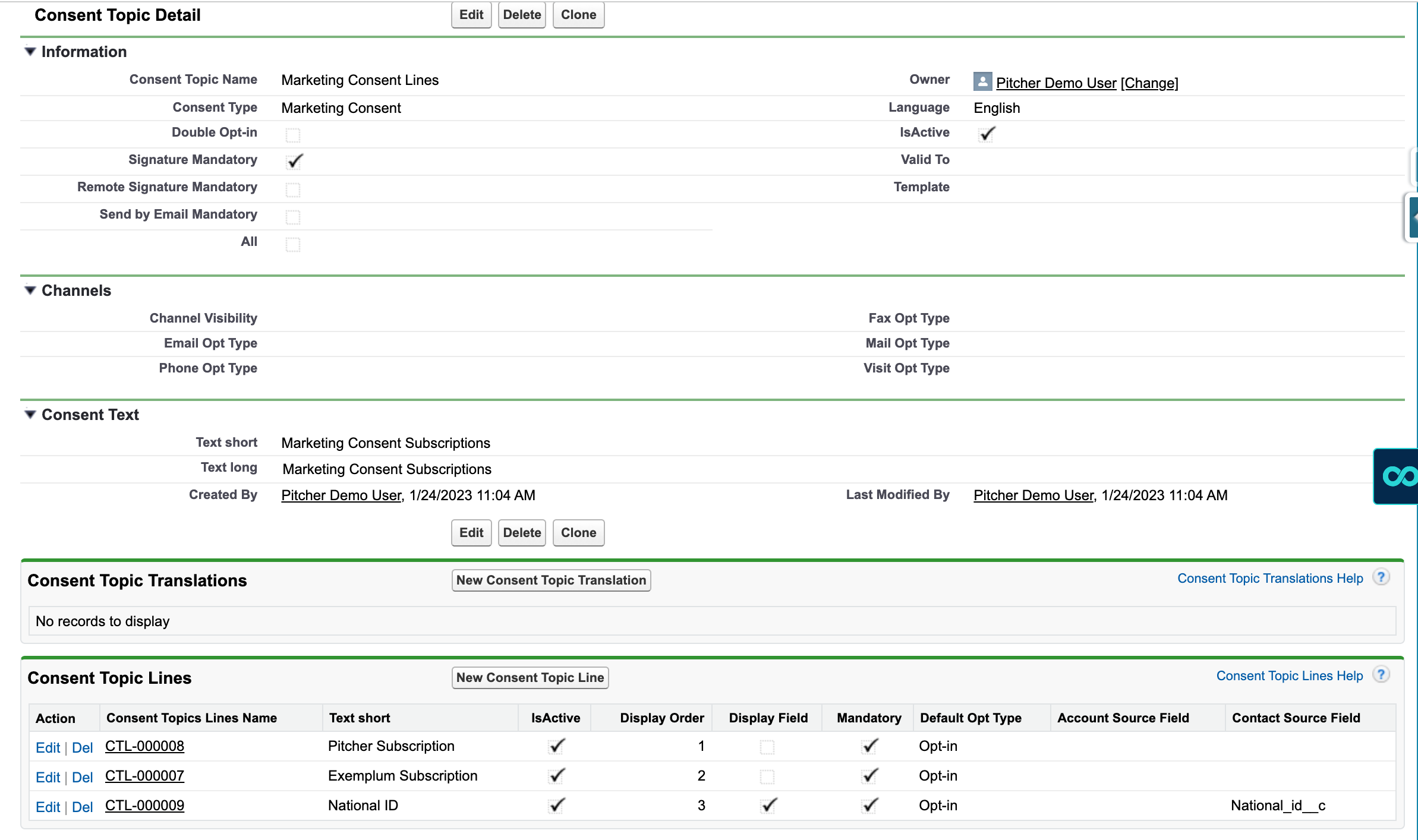1418x840 pixels.
Task: Click Consent Topic Lines help question icon
Action: coord(1381,675)
